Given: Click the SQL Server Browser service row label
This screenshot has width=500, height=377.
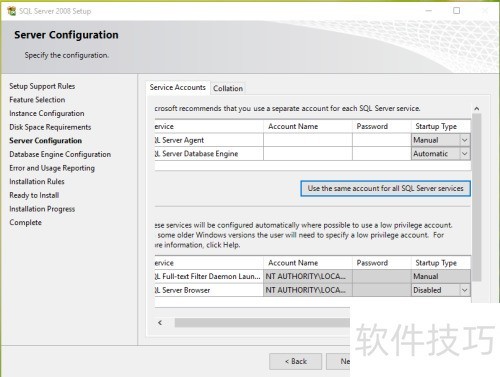Looking at the screenshot, I should tap(209, 290).
